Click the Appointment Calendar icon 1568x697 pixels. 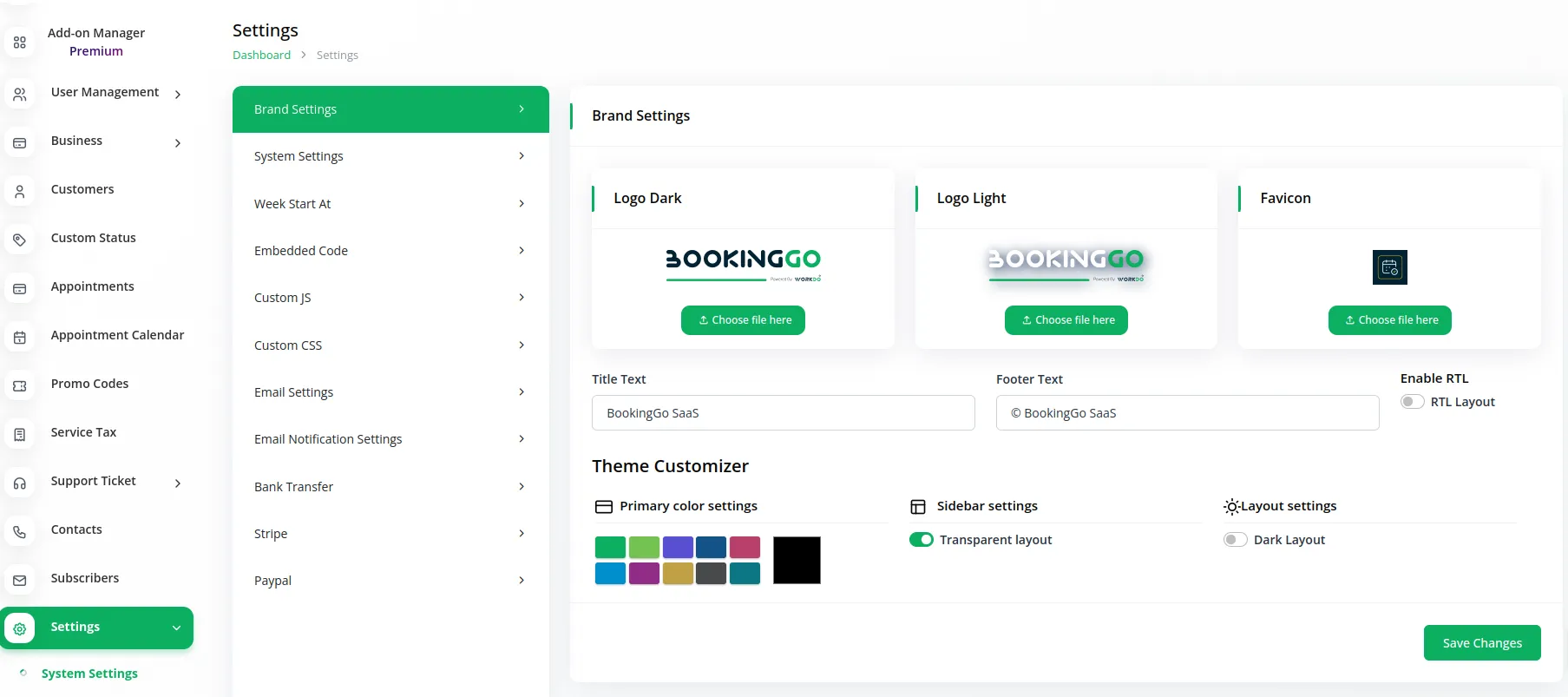(20, 337)
